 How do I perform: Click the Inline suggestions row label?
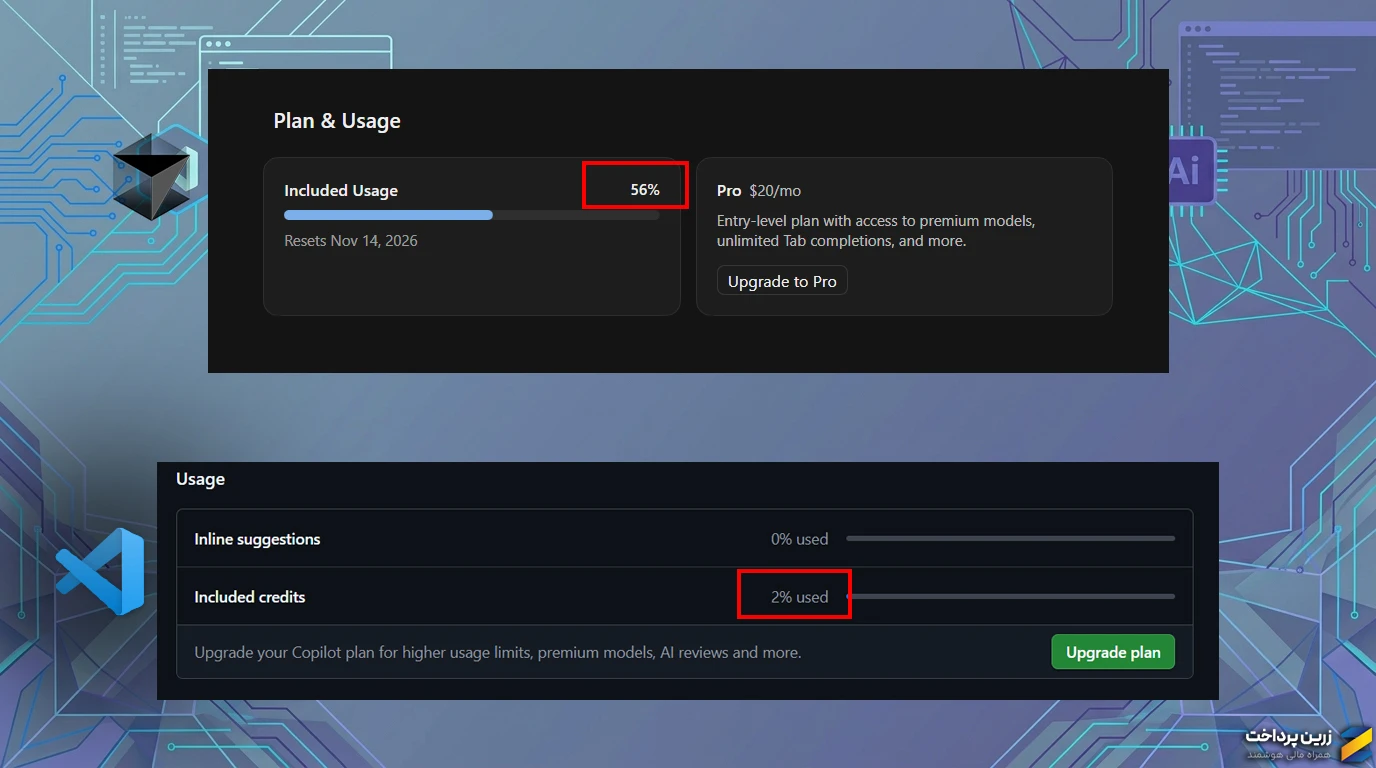(257, 539)
